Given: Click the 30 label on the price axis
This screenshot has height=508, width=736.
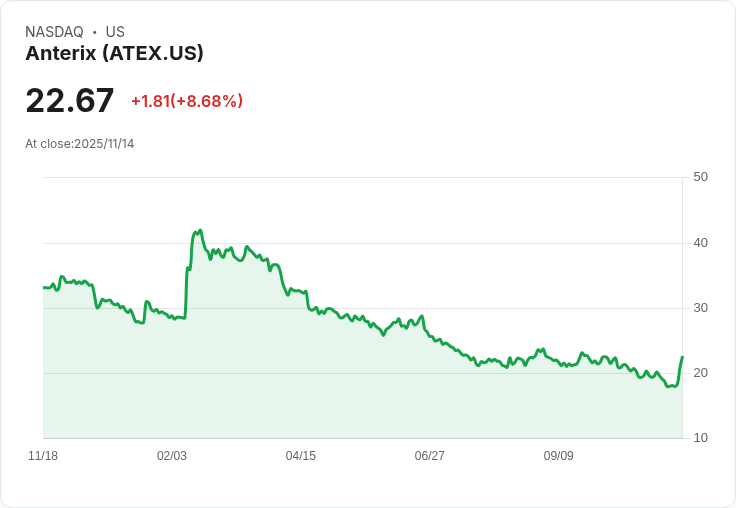Looking at the screenshot, I should point(700,308).
